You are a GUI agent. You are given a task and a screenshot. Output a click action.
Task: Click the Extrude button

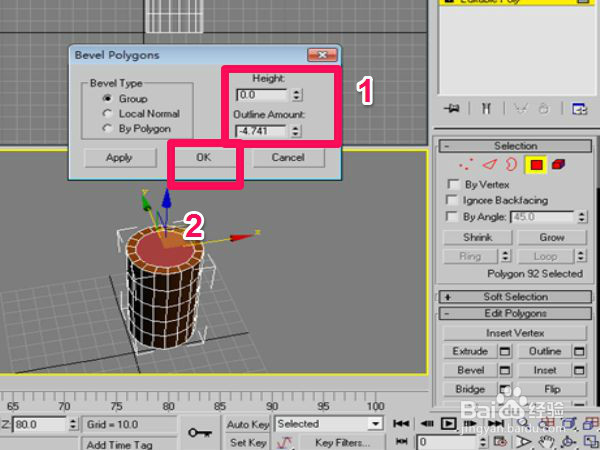click(470, 351)
